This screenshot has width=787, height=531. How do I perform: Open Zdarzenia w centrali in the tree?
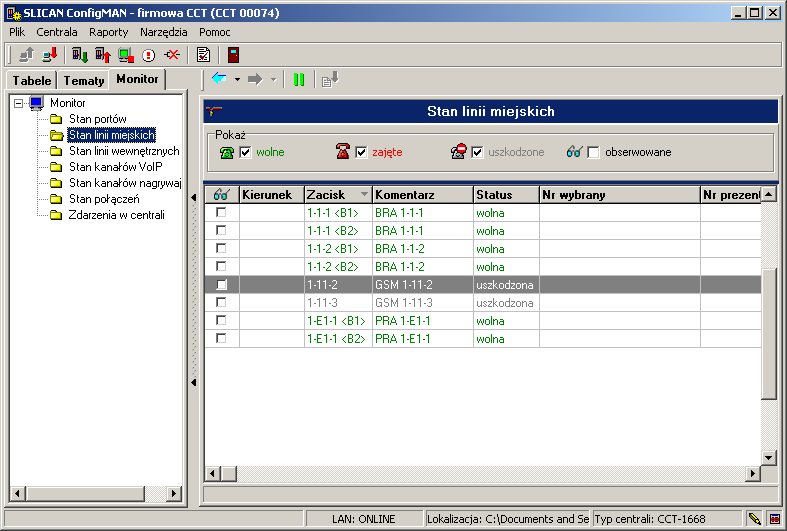tap(116, 215)
